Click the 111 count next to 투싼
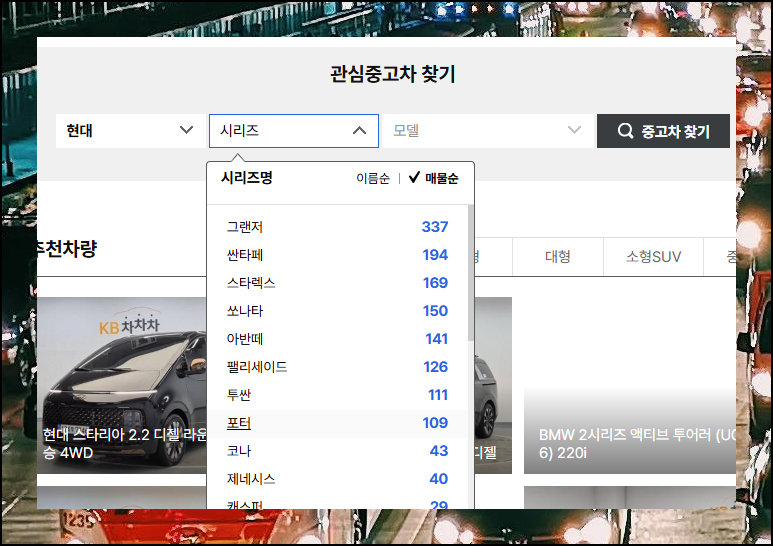This screenshot has width=773, height=546. pos(438,395)
